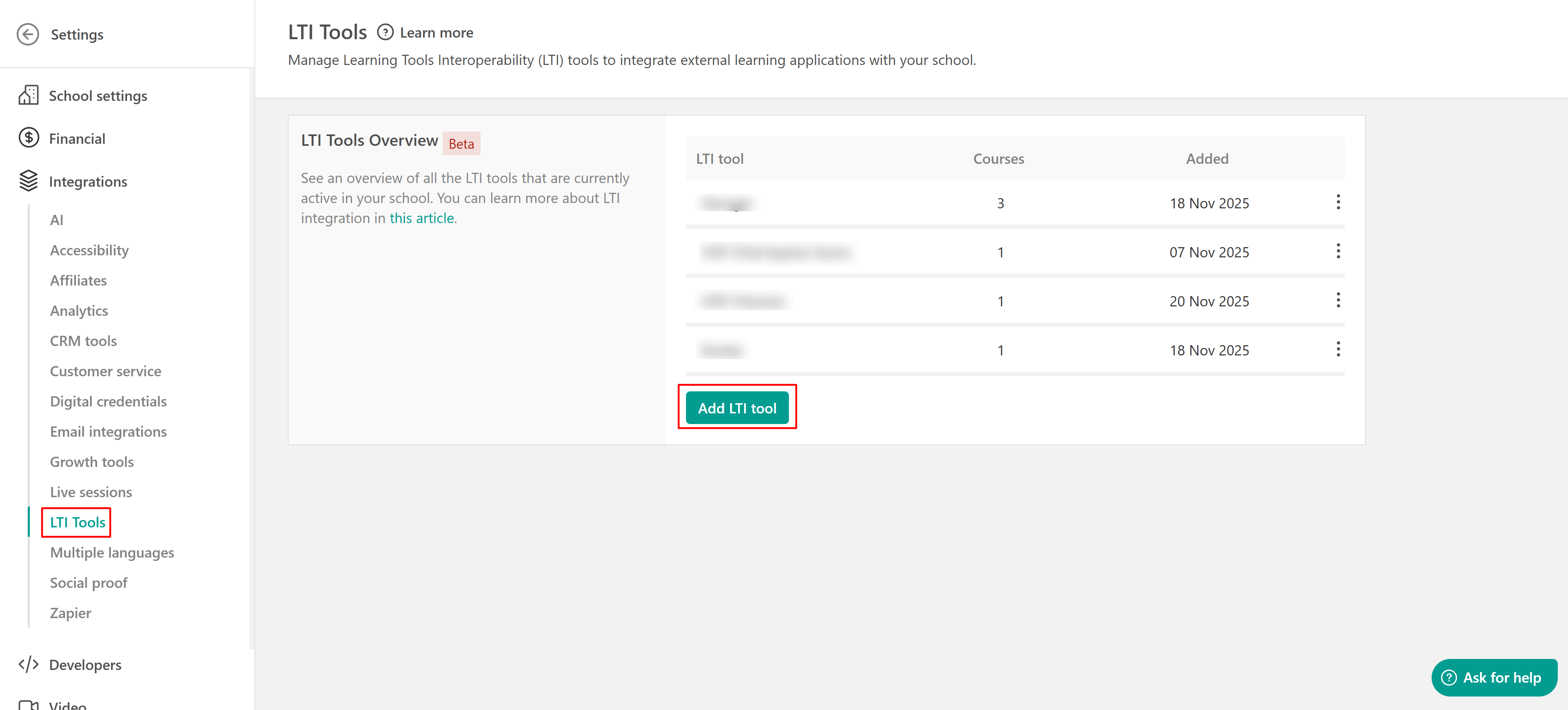Click the back arrow beside Settings
The height and width of the screenshot is (710, 1568).
[28, 34]
